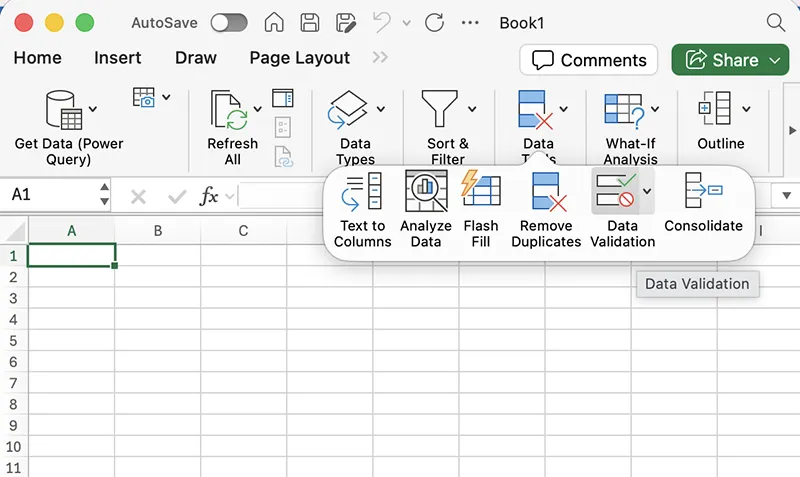Click the Select All corner triangle
The image size is (800, 477).
click(16, 231)
